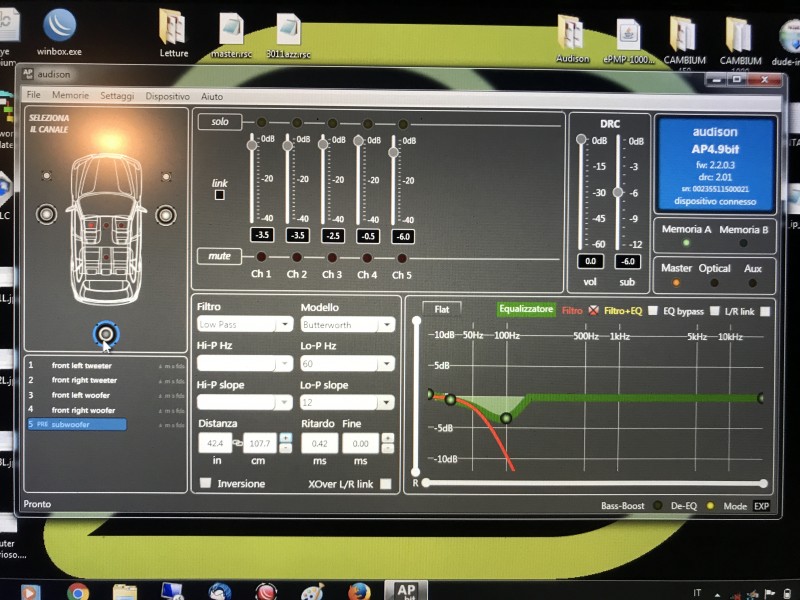Open Firefox from the taskbar
The image size is (800, 600).
coord(360,592)
